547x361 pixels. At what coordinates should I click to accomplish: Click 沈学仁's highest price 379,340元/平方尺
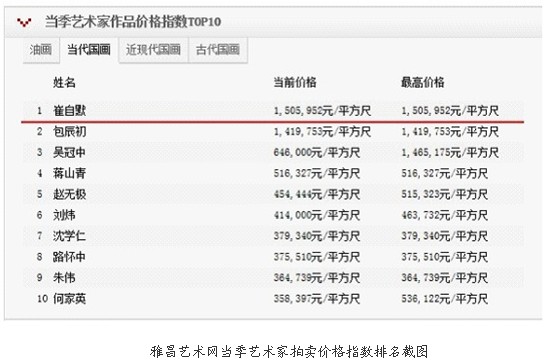coord(444,236)
